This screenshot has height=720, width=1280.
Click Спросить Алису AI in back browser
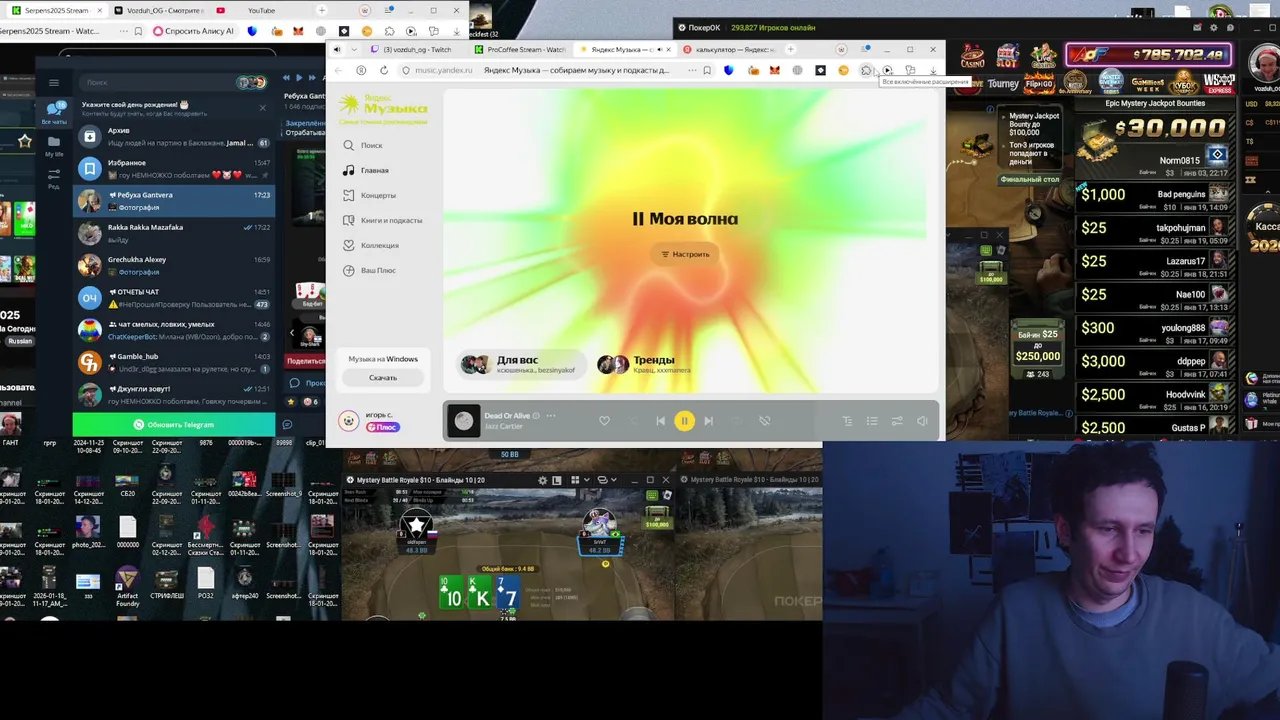click(x=194, y=31)
